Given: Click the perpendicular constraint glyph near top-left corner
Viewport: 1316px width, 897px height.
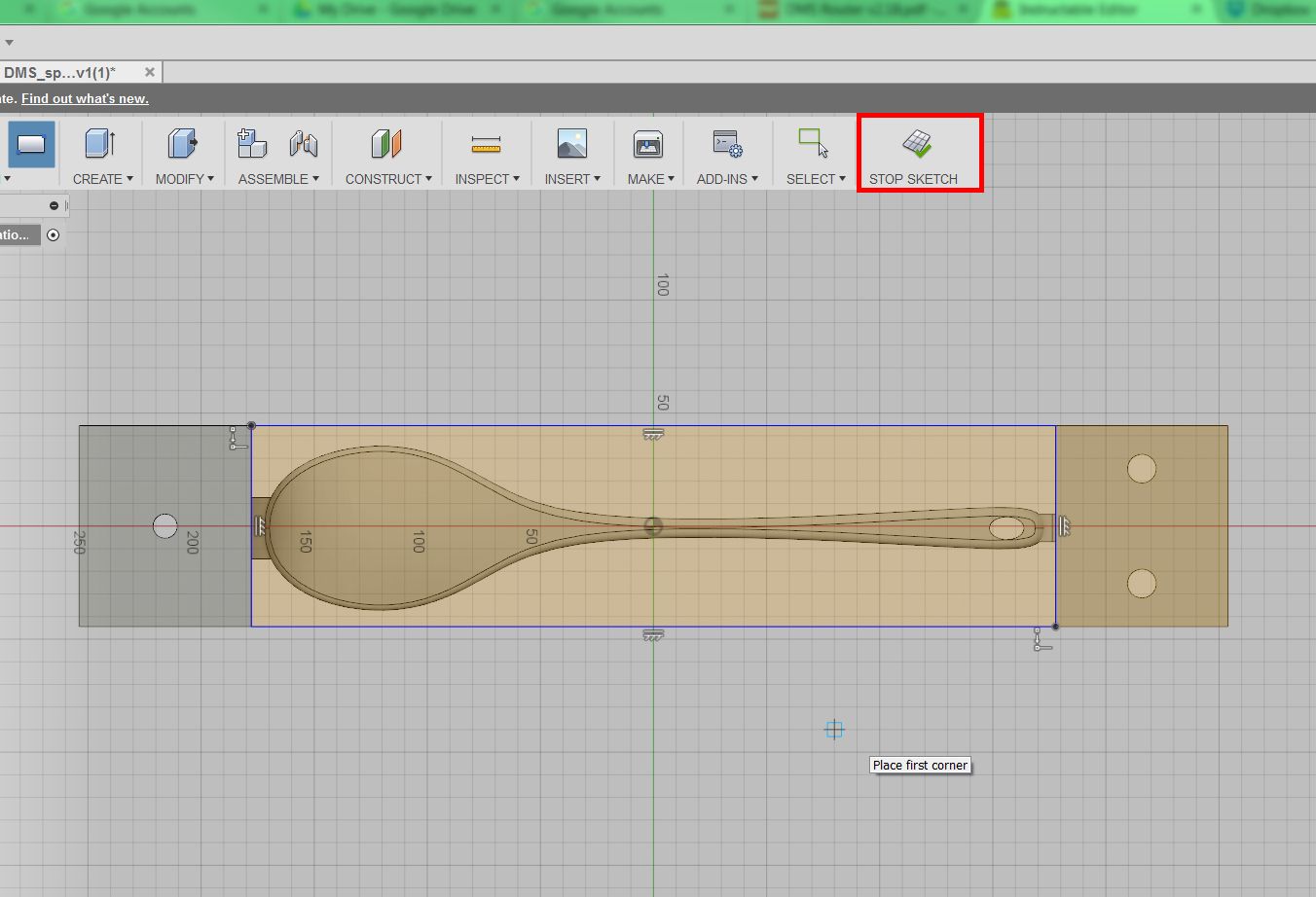Looking at the screenshot, I should (x=237, y=438).
